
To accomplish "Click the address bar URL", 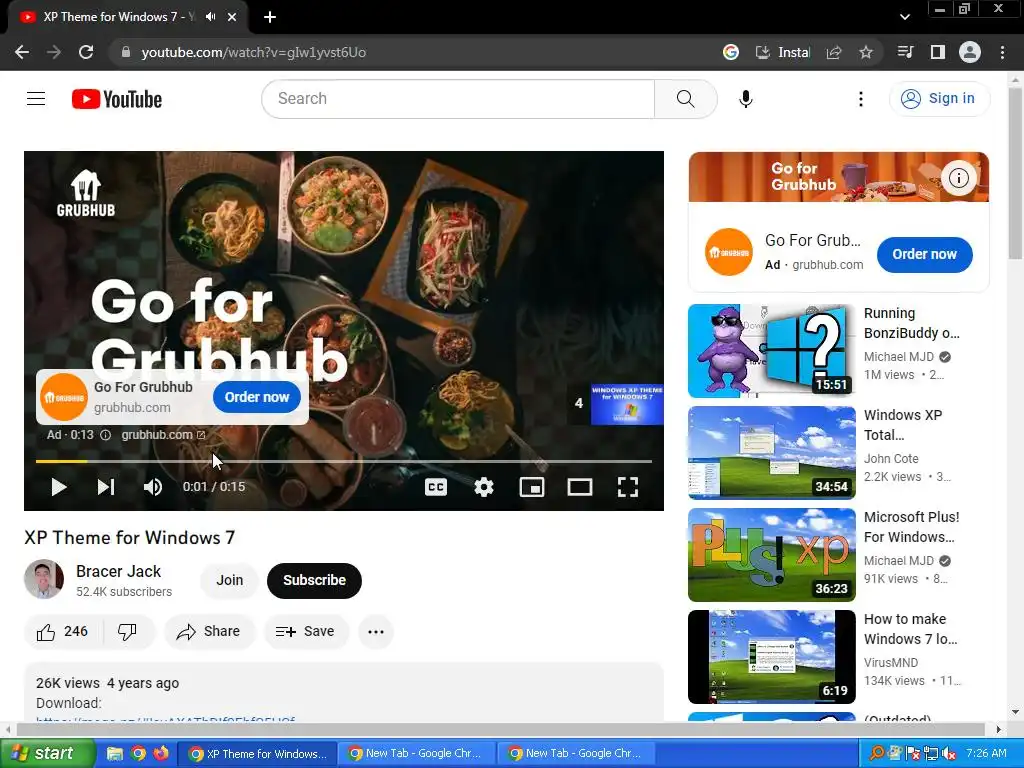I will [253, 52].
